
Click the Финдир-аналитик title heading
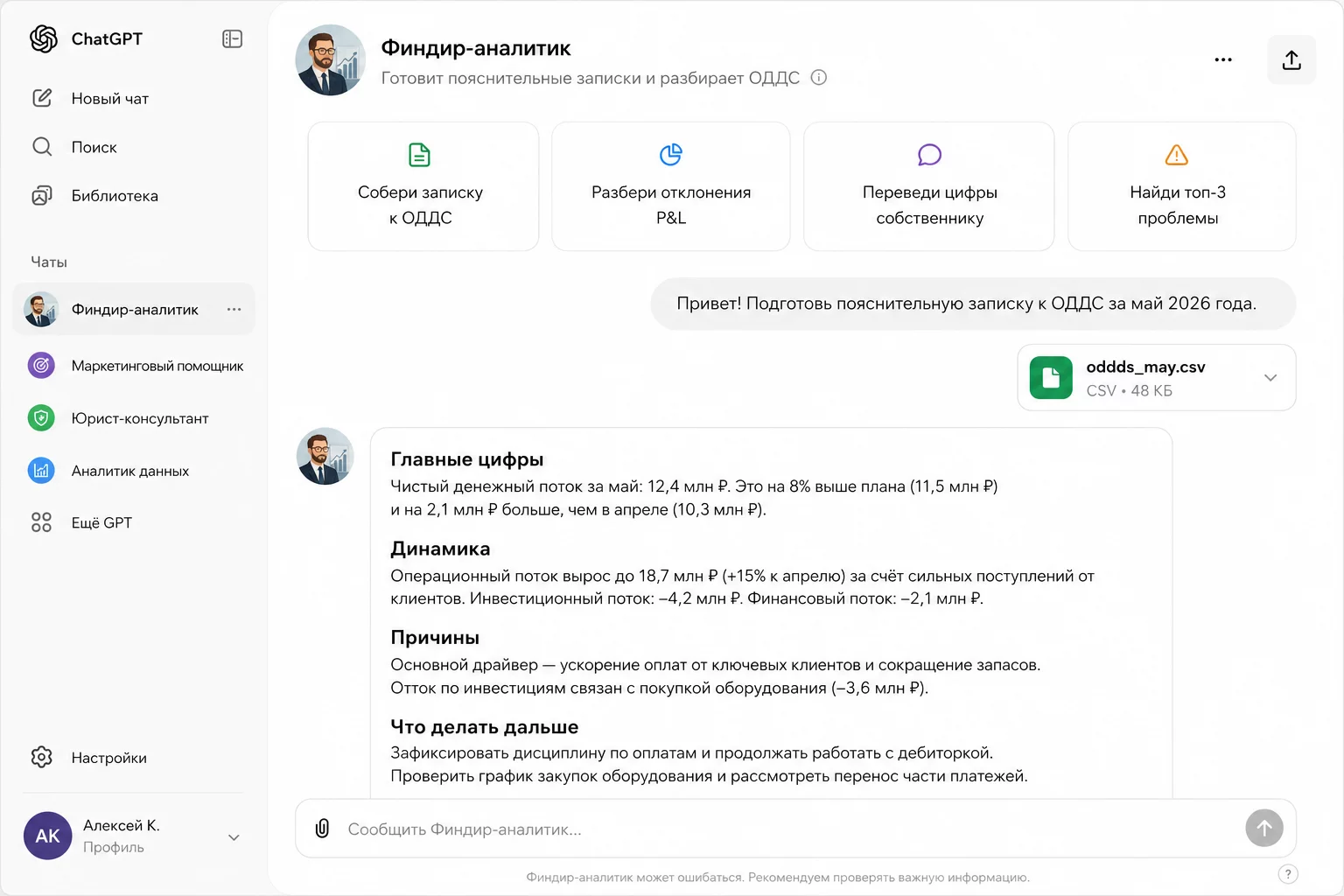(476, 48)
